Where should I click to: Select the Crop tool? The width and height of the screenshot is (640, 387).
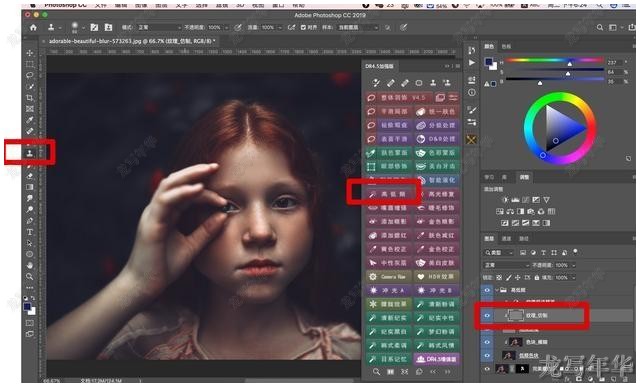pos(30,98)
